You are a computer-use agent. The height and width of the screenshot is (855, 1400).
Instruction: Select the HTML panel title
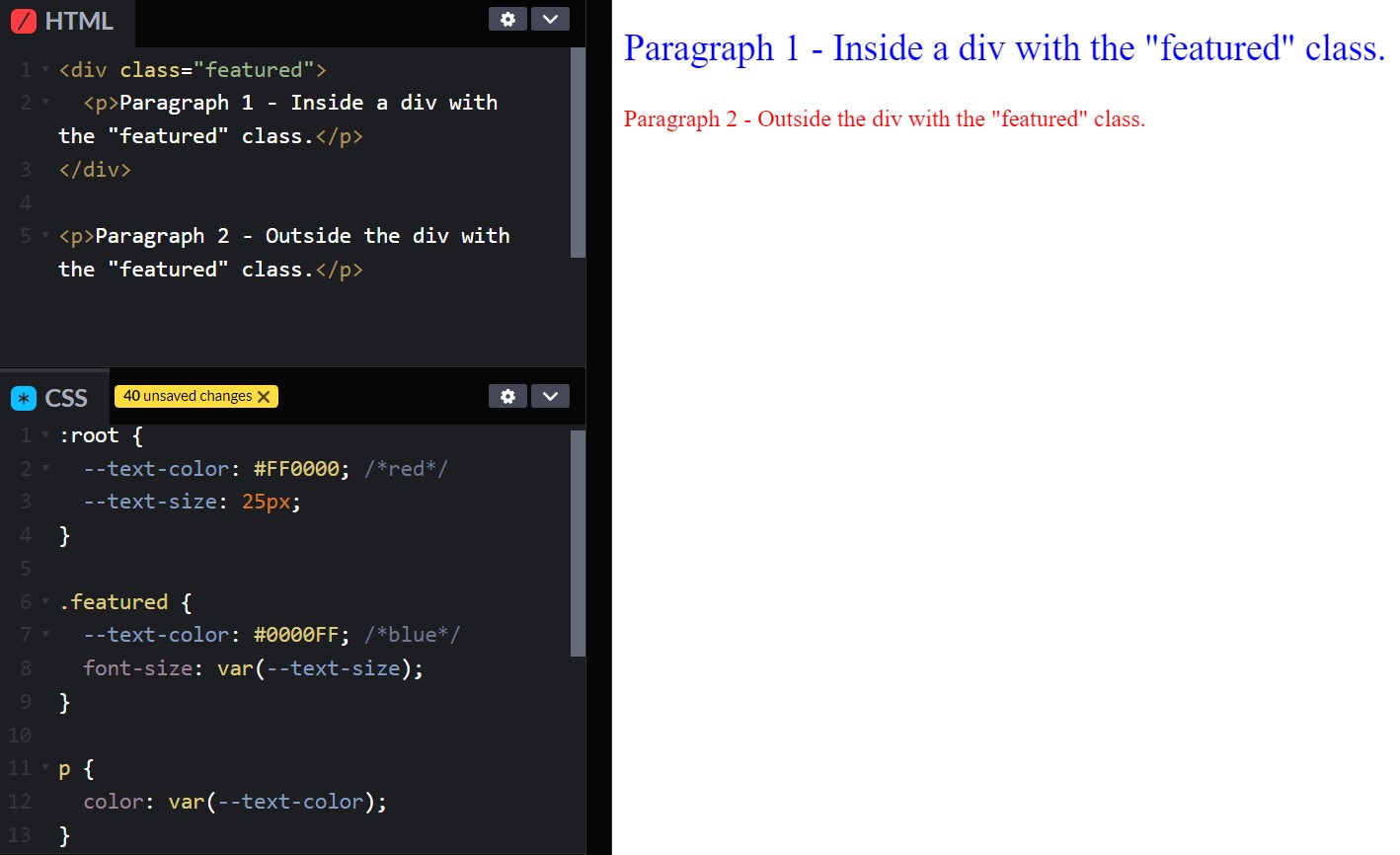tap(79, 21)
